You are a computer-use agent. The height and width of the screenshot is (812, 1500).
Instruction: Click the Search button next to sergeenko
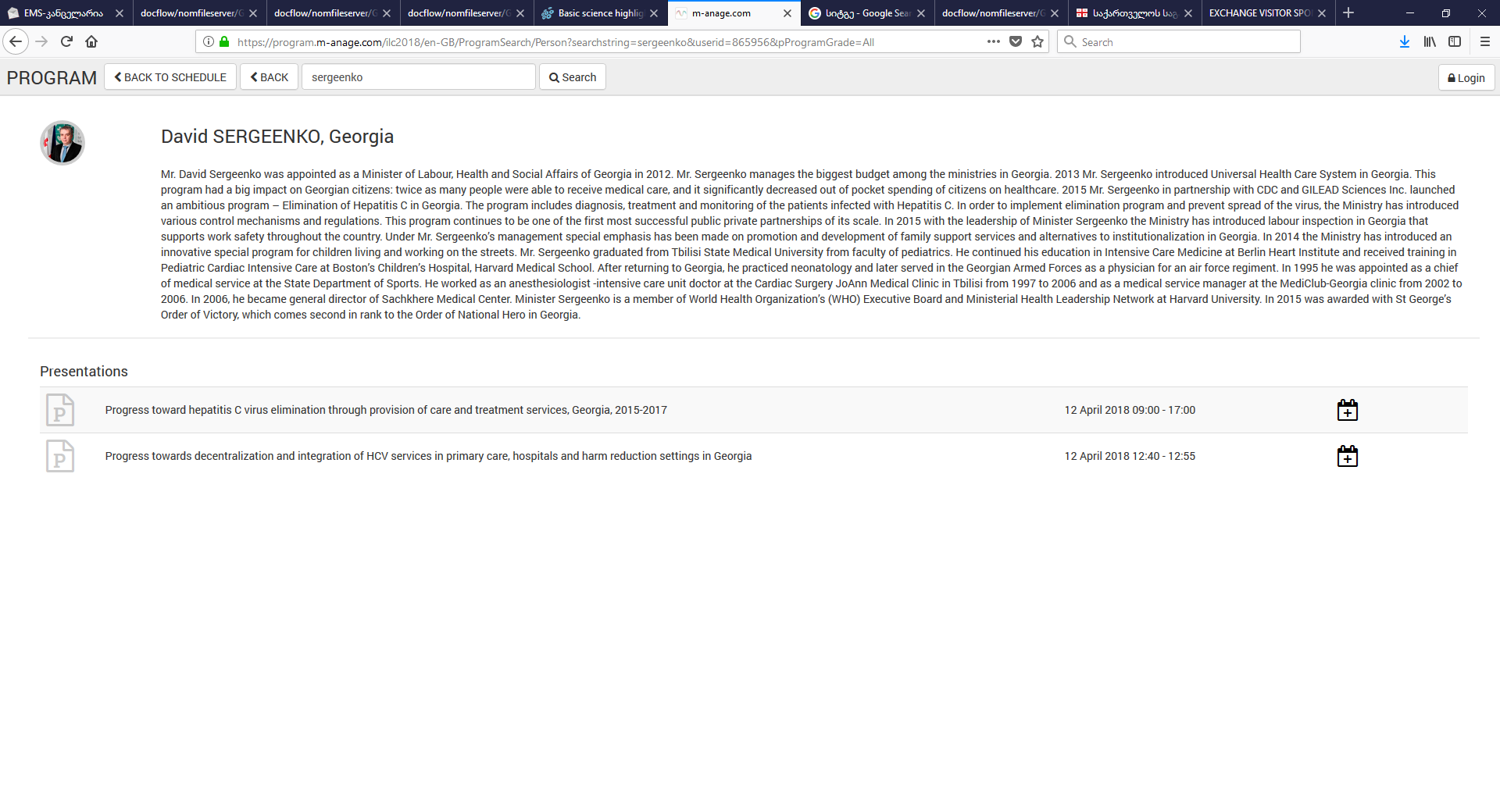[x=572, y=77]
